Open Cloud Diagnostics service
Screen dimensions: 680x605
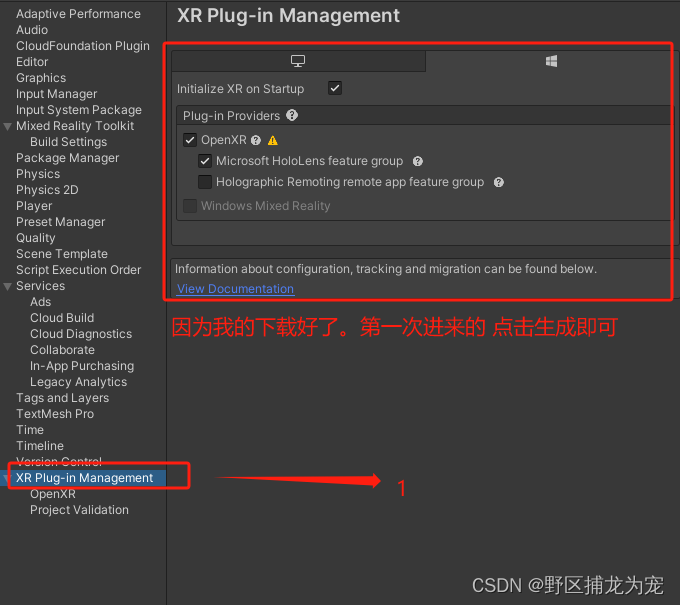[81, 334]
